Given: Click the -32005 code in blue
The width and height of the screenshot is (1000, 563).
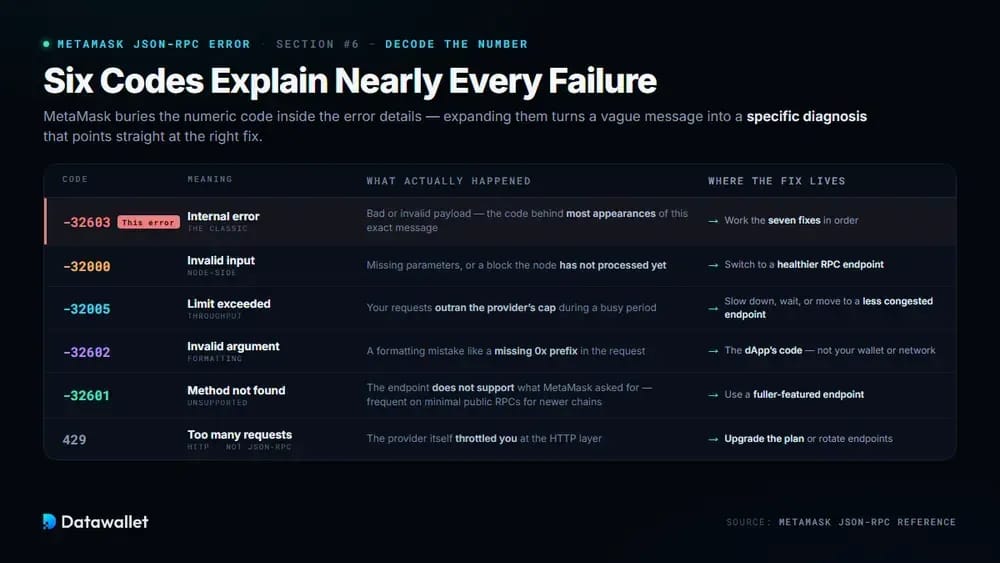Looking at the screenshot, I should coord(87,309).
